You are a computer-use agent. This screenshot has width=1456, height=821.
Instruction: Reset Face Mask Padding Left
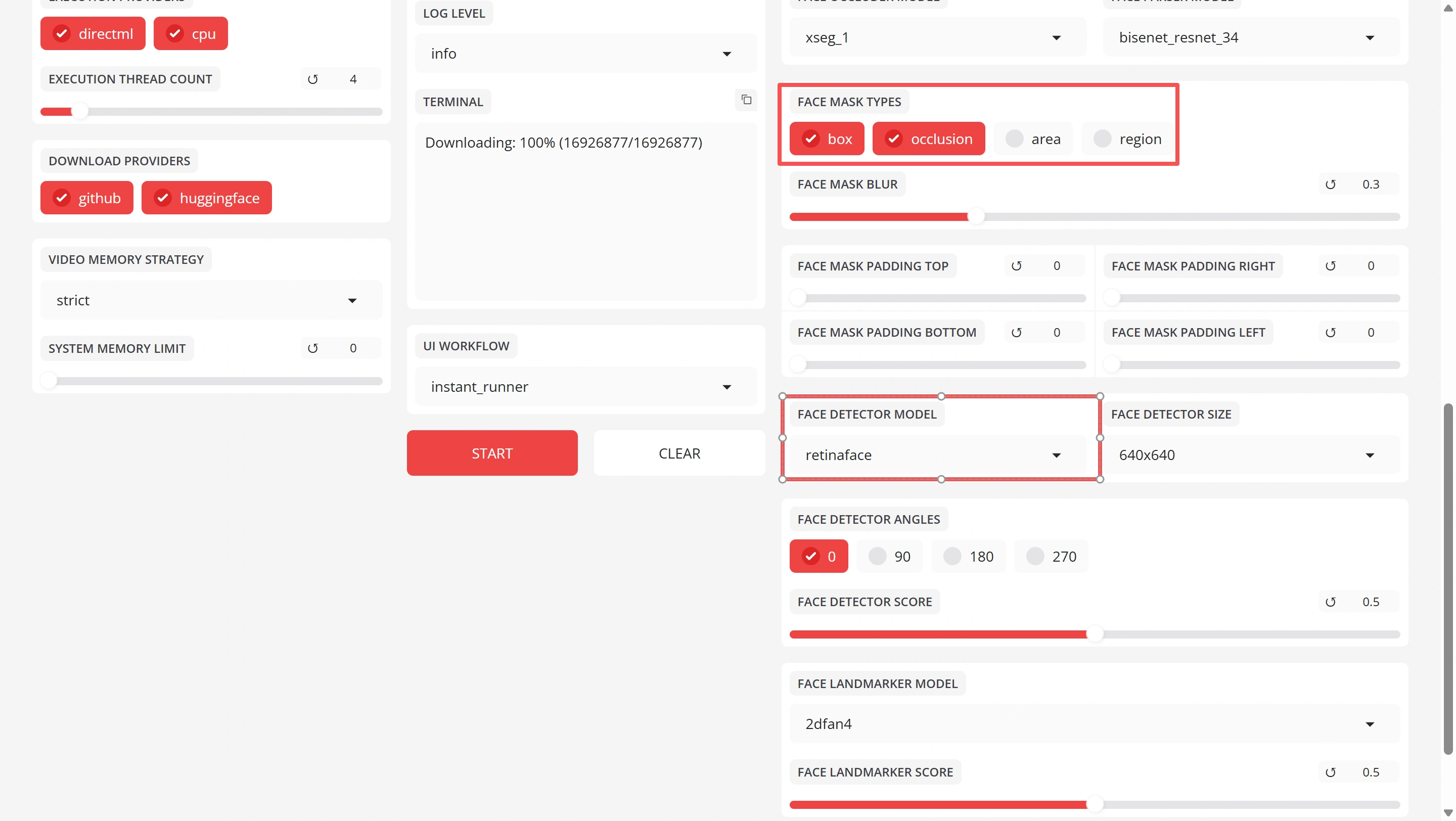pyautogui.click(x=1331, y=332)
